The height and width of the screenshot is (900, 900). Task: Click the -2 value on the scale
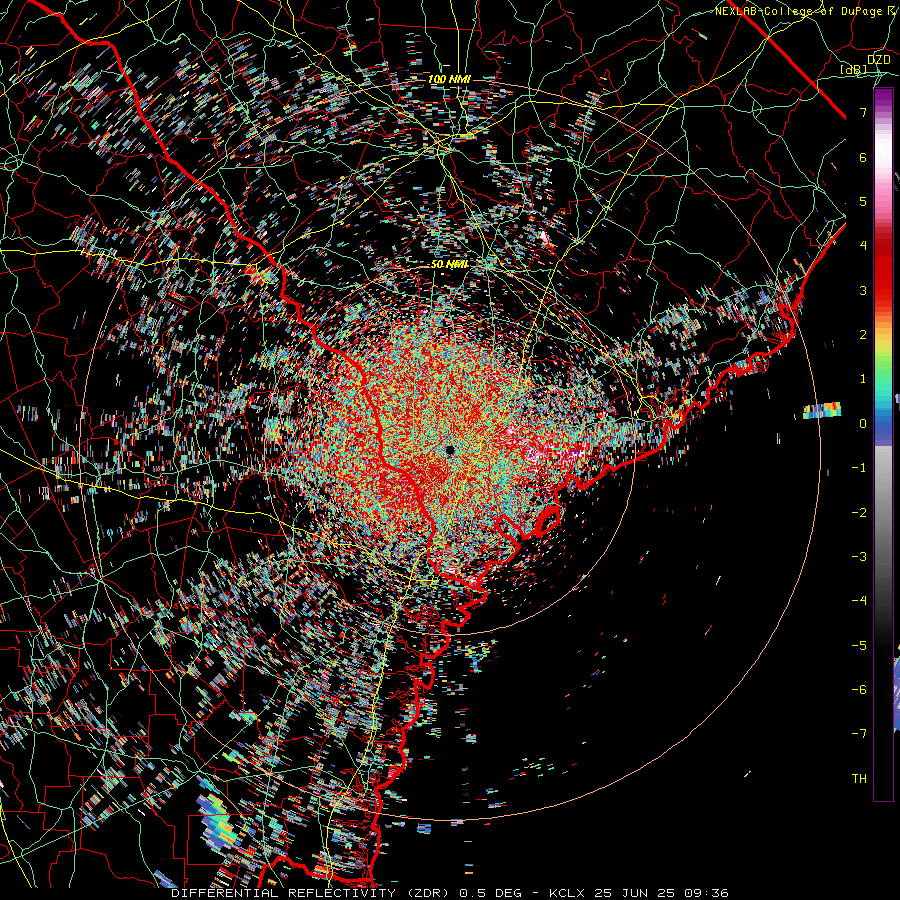pyautogui.click(x=859, y=513)
